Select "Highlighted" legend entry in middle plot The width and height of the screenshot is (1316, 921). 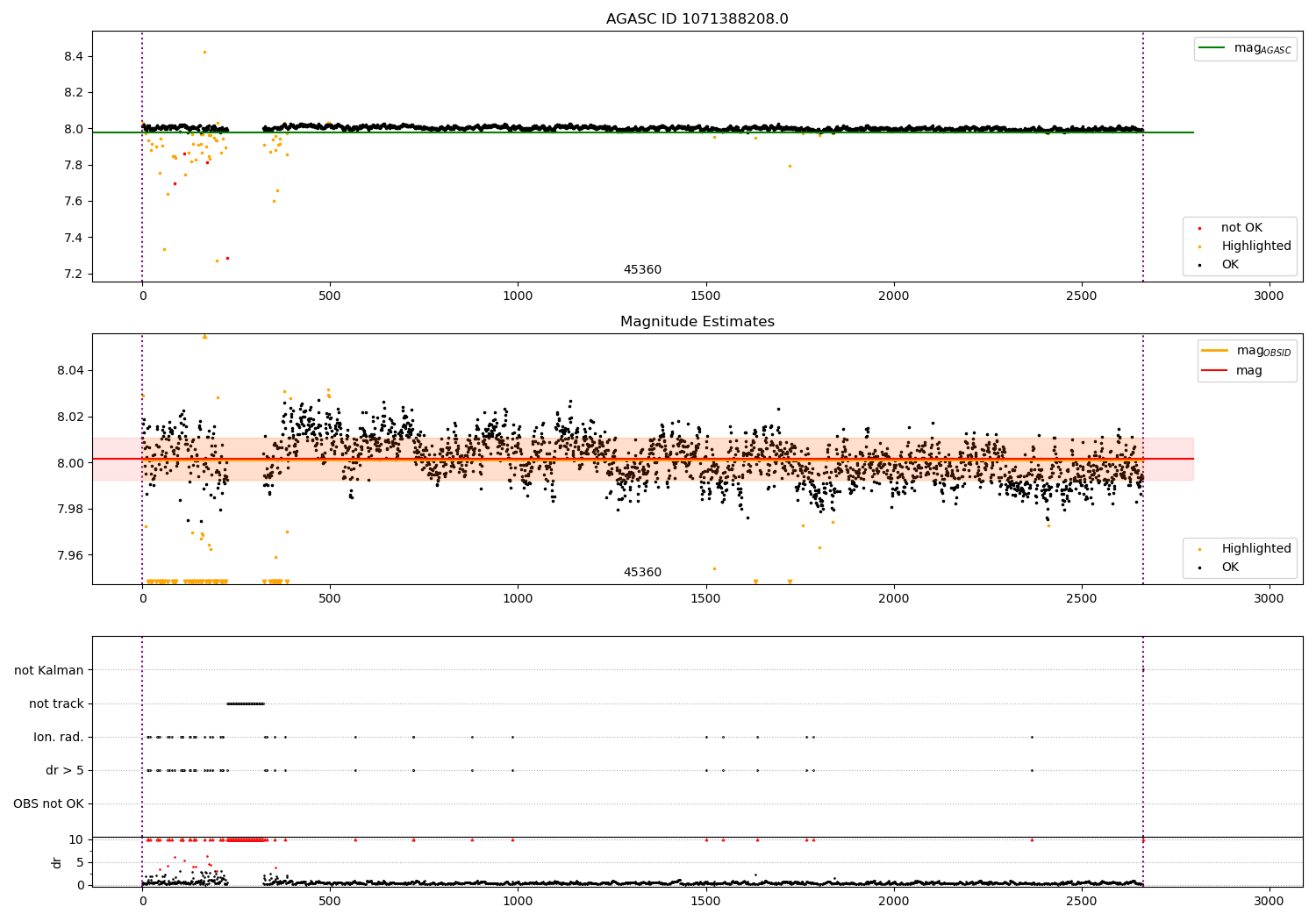pyautogui.click(x=1255, y=548)
